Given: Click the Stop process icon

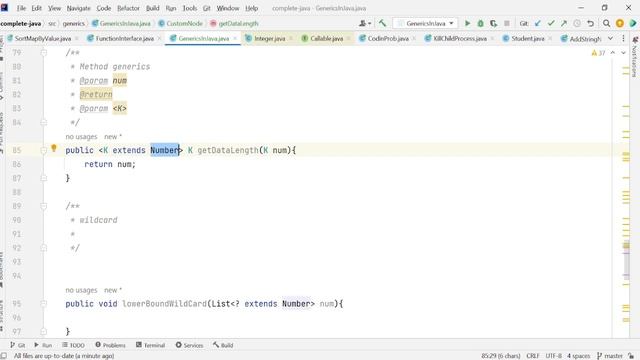Looking at the screenshot, I should [507, 24].
